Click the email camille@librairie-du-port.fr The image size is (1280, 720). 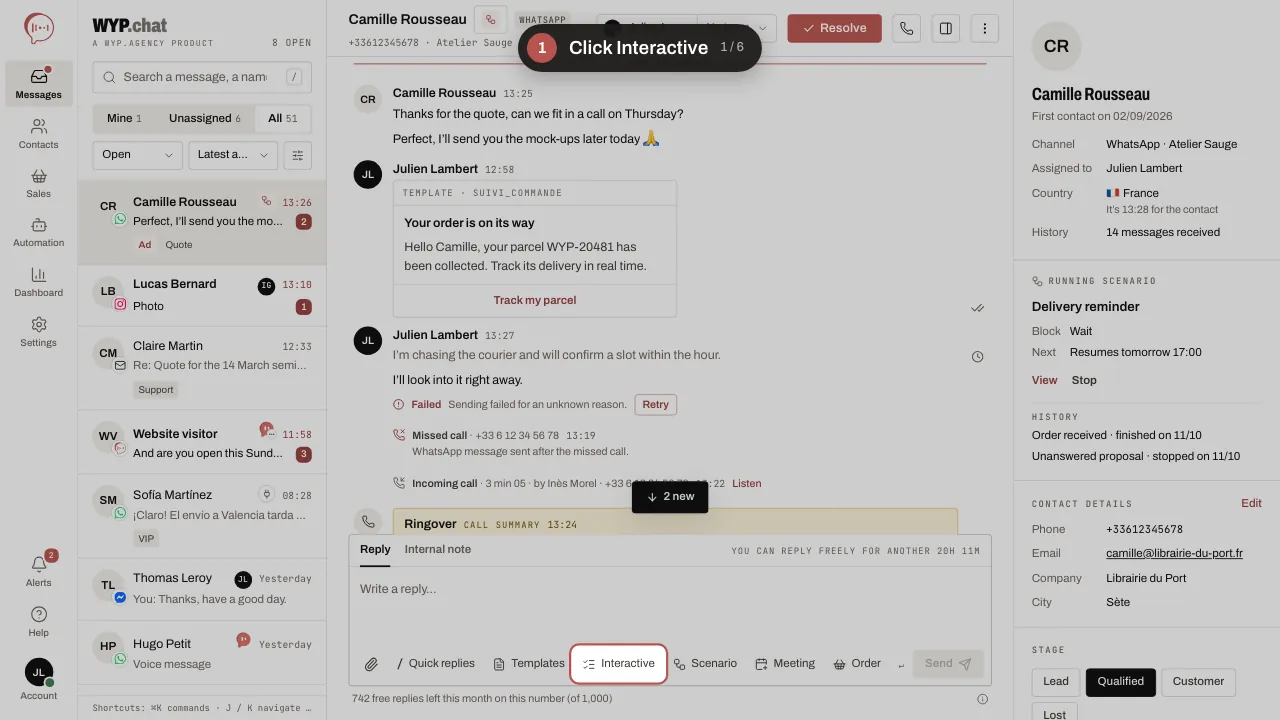[x=1174, y=553]
